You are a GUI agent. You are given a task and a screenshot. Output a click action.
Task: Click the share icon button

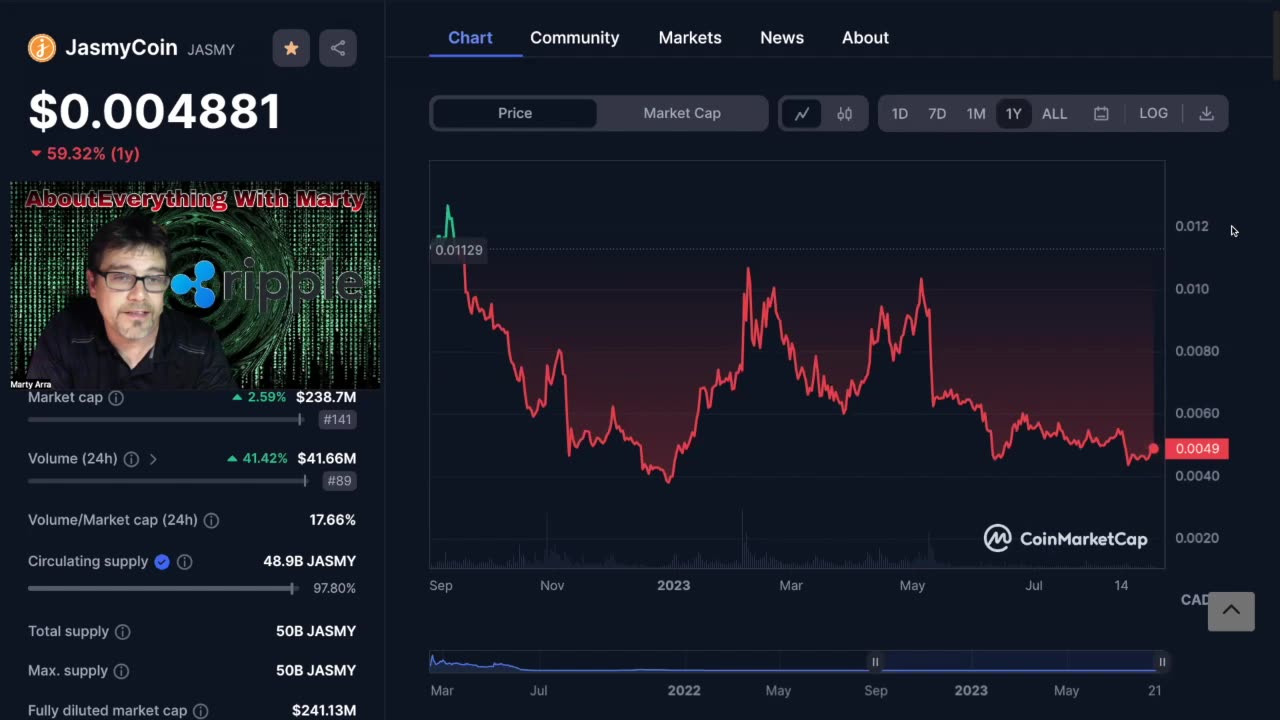tap(338, 48)
